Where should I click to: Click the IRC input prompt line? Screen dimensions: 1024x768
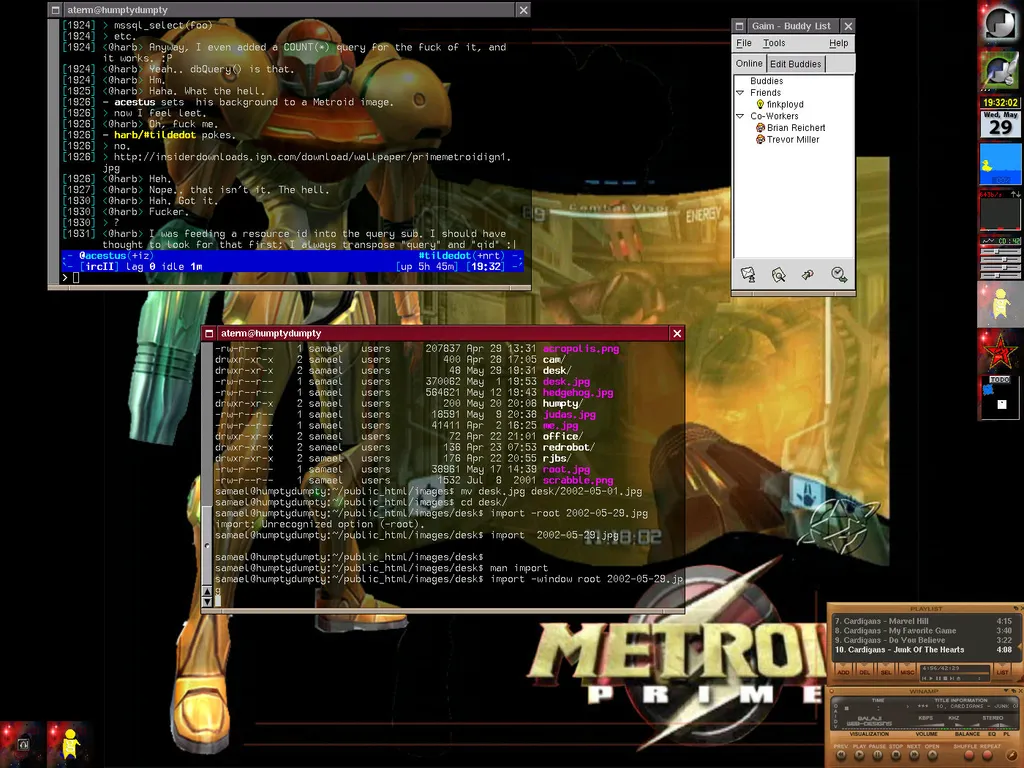click(292, 278)
